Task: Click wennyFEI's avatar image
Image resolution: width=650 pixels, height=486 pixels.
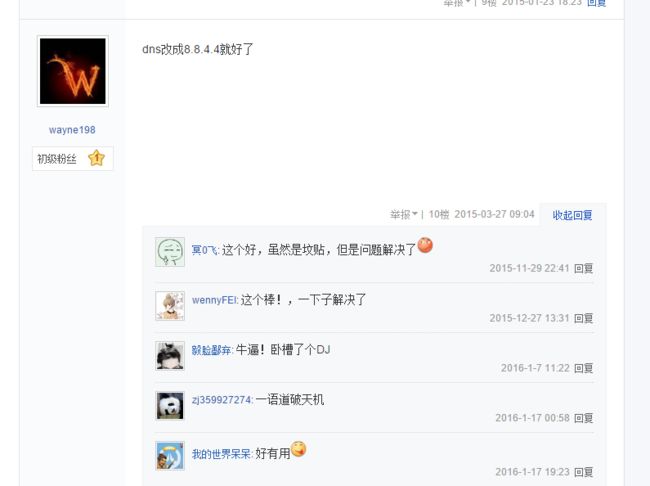Action: [170, 306]
